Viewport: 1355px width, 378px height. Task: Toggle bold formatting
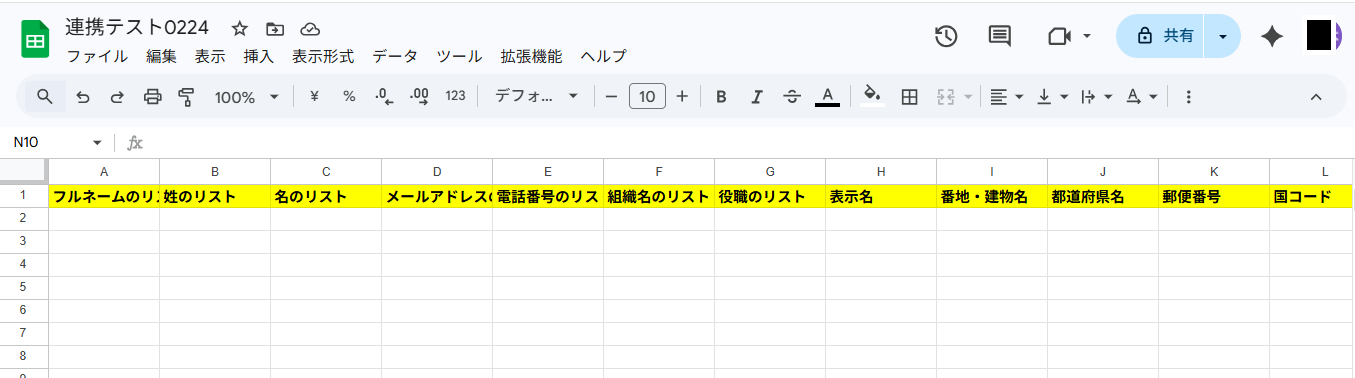coord(721,96)
